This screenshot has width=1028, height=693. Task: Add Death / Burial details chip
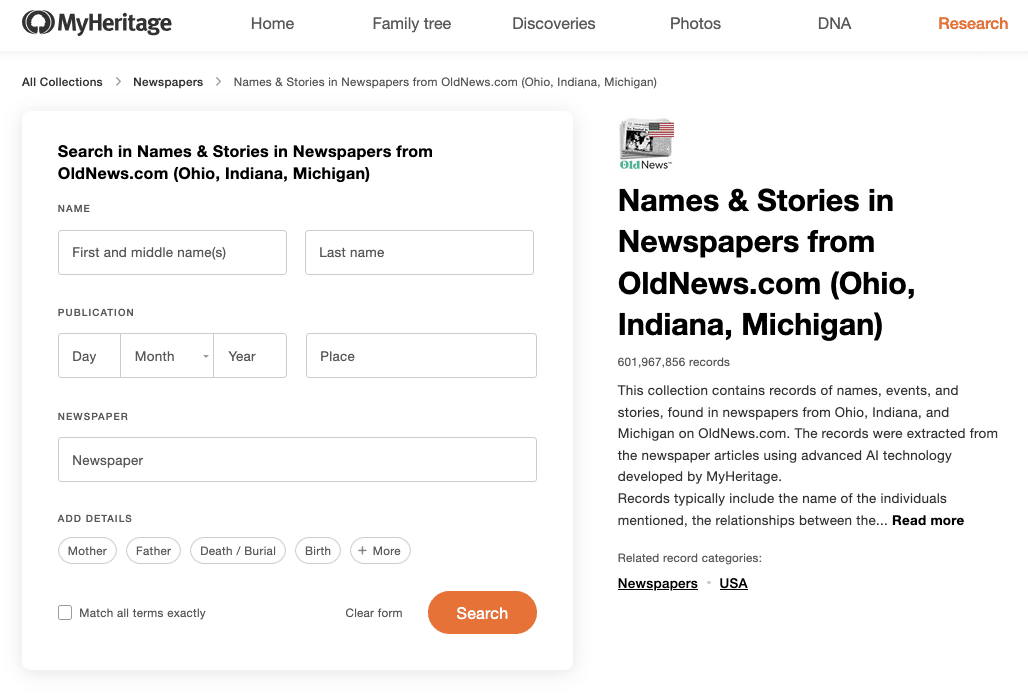pos(237,550)
